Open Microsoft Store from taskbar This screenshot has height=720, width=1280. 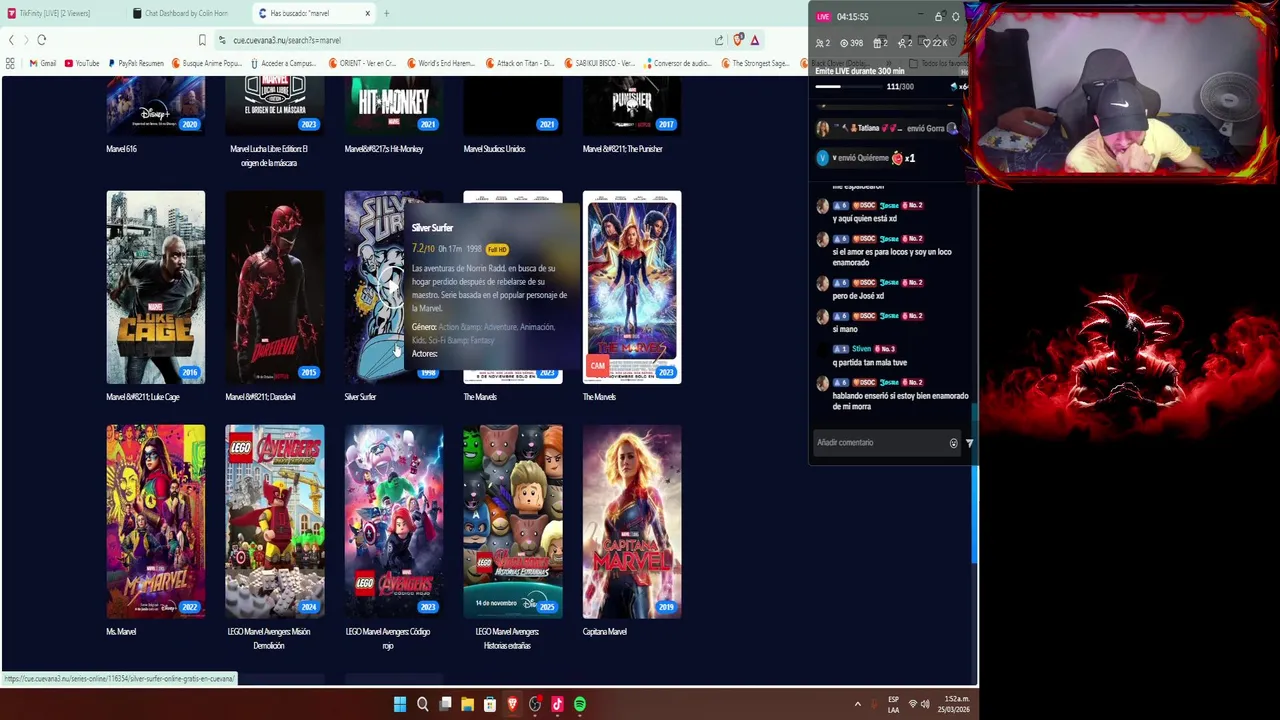[x=490, y=704]
